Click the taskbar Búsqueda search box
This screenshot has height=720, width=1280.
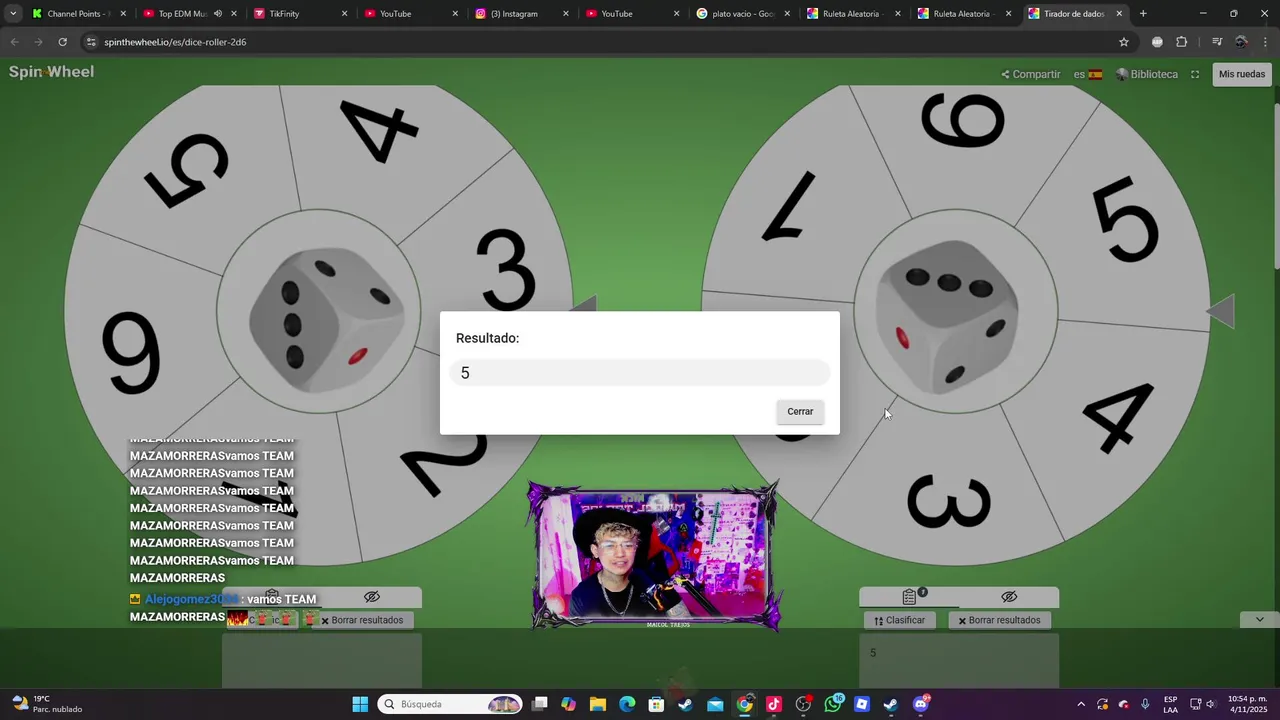[x=450, y=704]
